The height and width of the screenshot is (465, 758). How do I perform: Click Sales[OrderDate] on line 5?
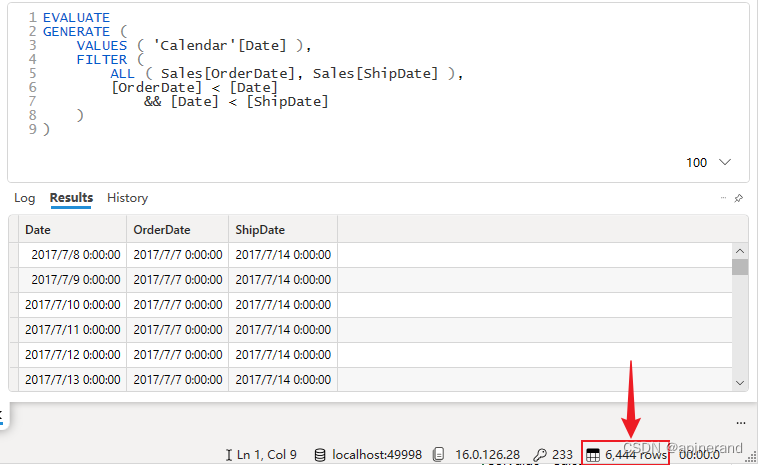click(x=228, y=74)
